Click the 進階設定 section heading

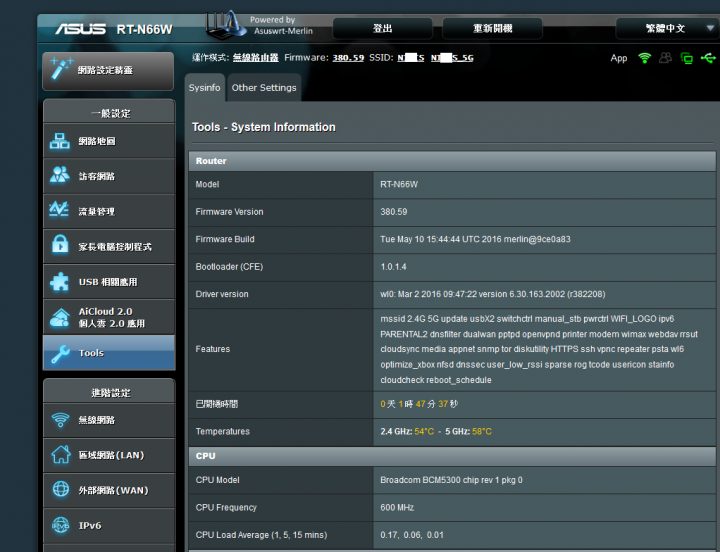point(111,393)
